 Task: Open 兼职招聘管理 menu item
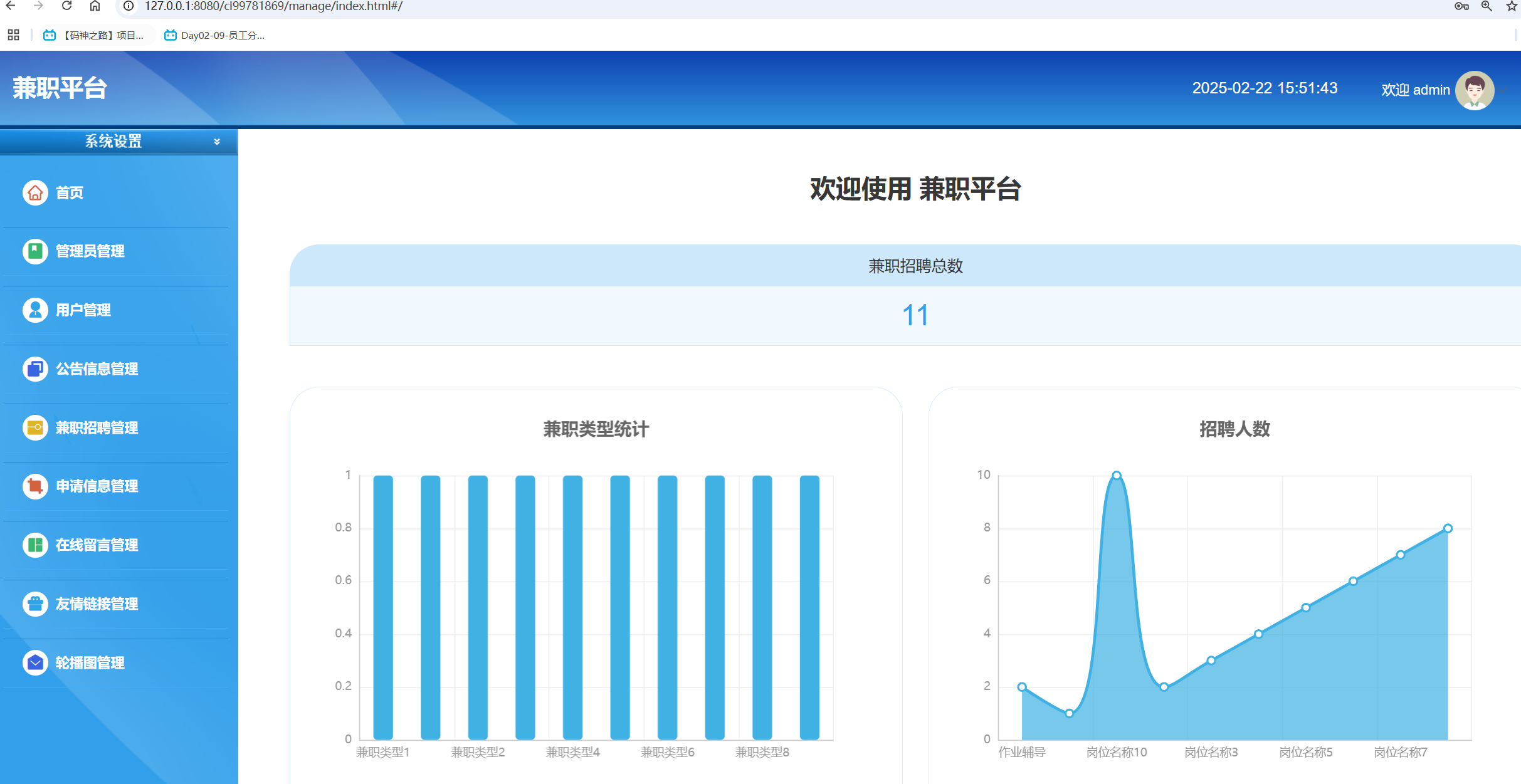click(97, 427)
